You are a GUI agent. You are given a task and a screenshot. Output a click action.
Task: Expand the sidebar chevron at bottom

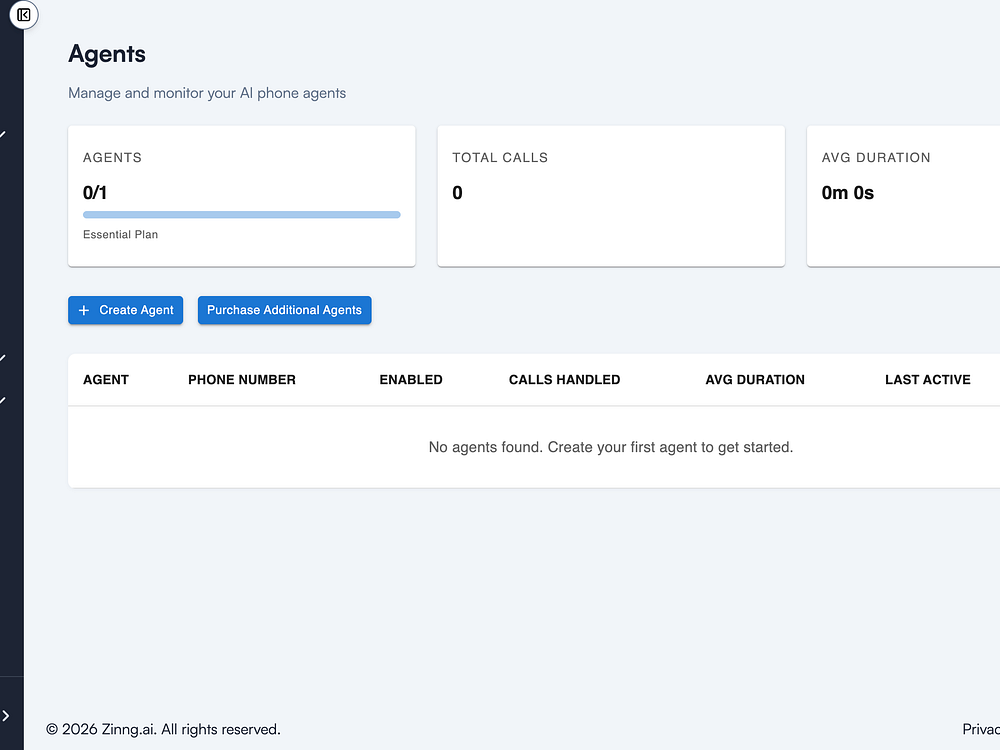6,716
